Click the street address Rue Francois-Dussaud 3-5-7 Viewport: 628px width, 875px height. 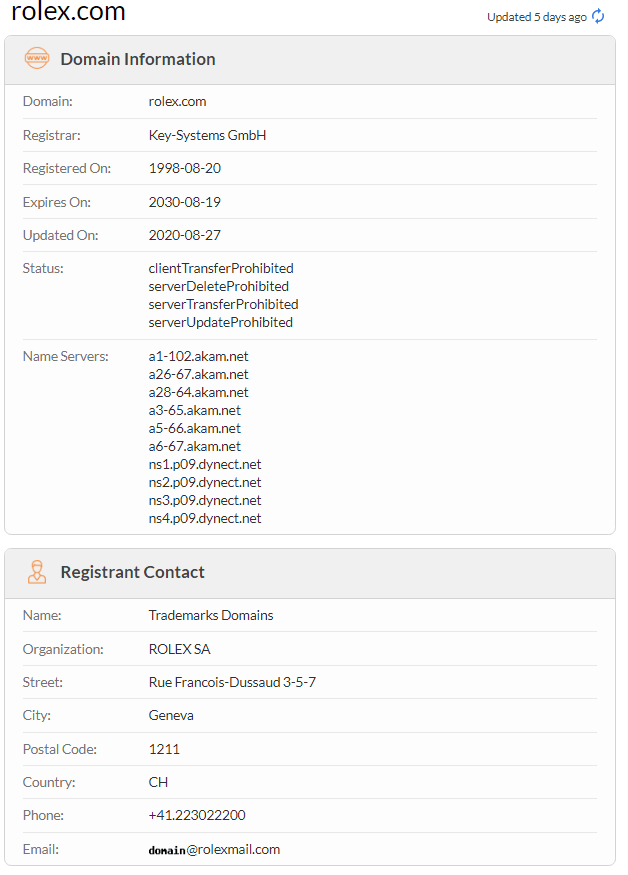pos(232,682)
